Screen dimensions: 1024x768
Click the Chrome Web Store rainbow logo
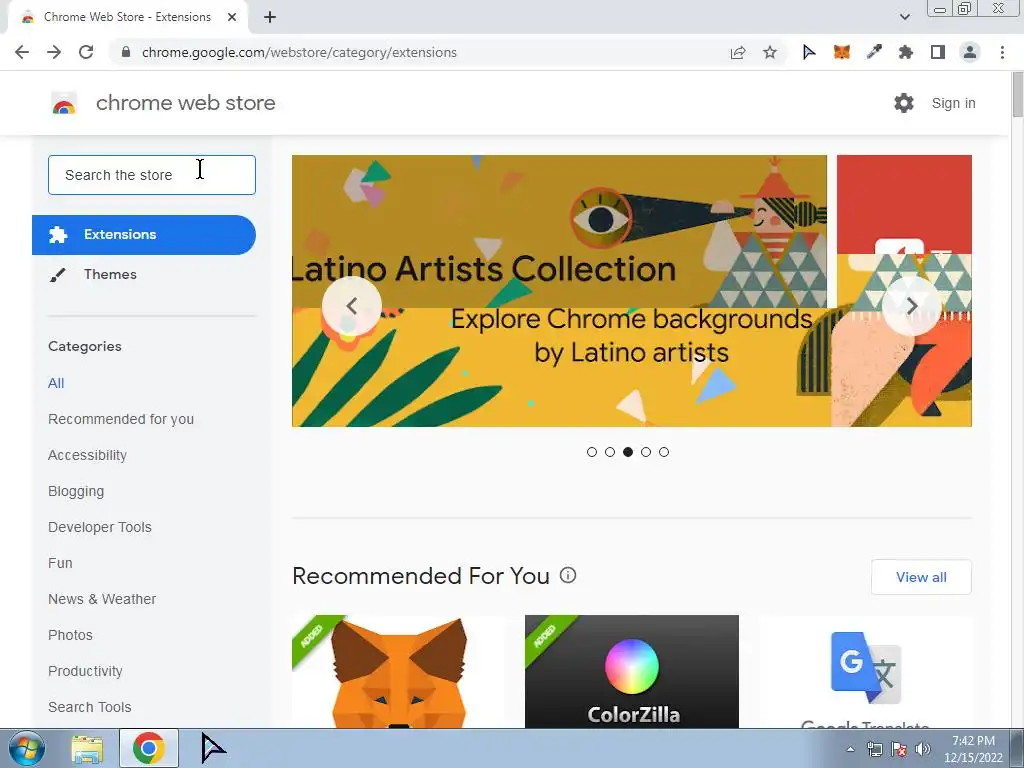64,103
